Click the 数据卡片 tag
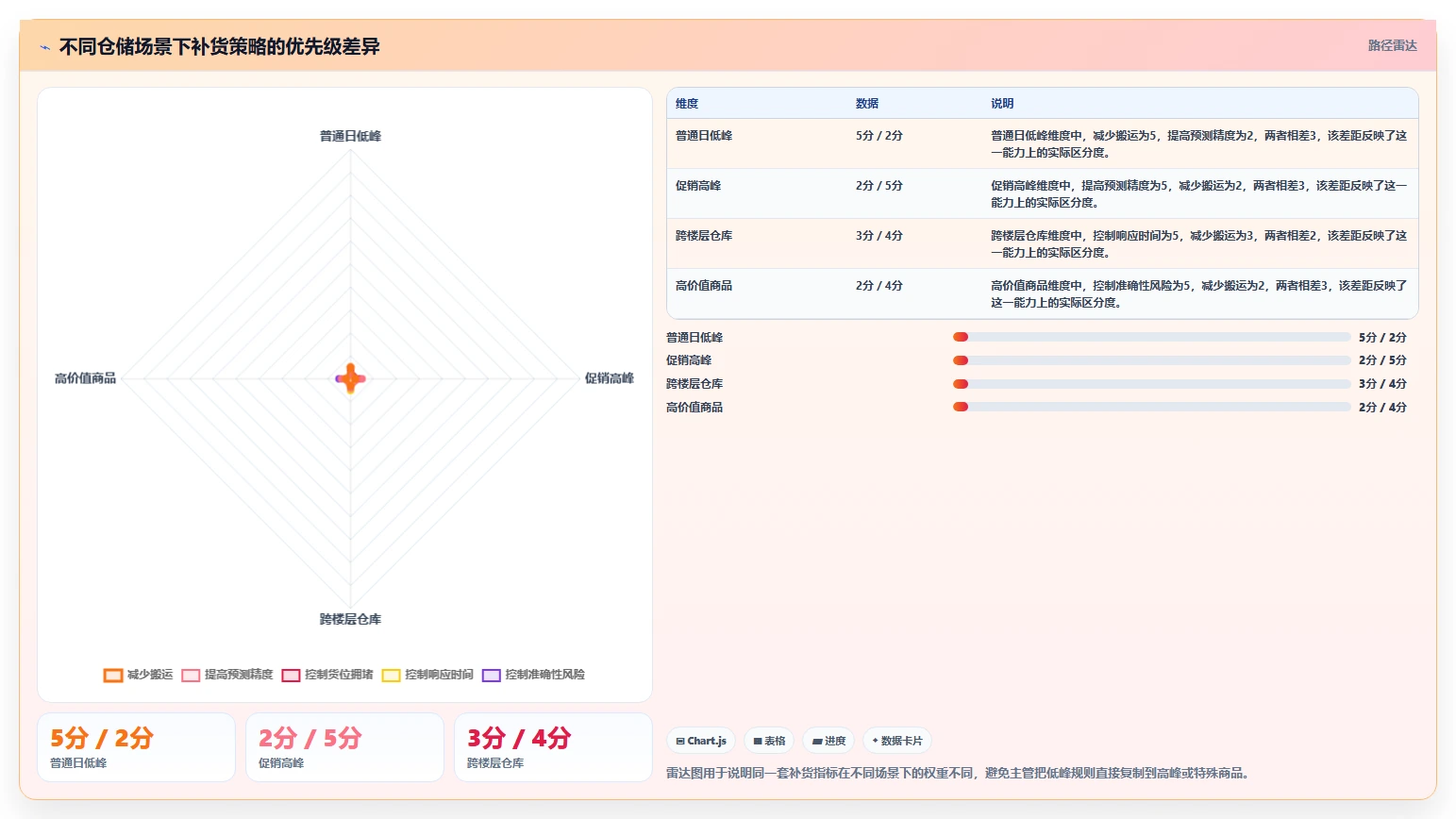This screenshot has width=1456, height=819. [x=897, y=741]
